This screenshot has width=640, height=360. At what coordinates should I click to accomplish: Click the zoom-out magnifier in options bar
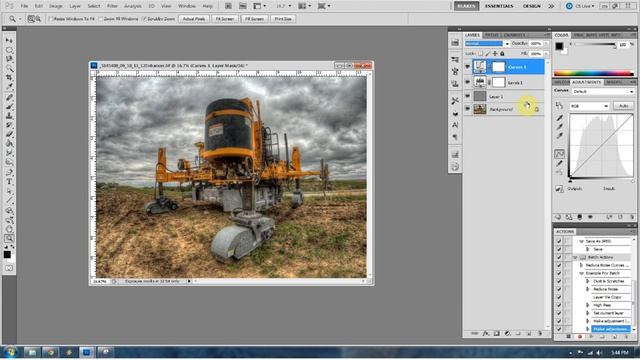[x=38, y=19]
